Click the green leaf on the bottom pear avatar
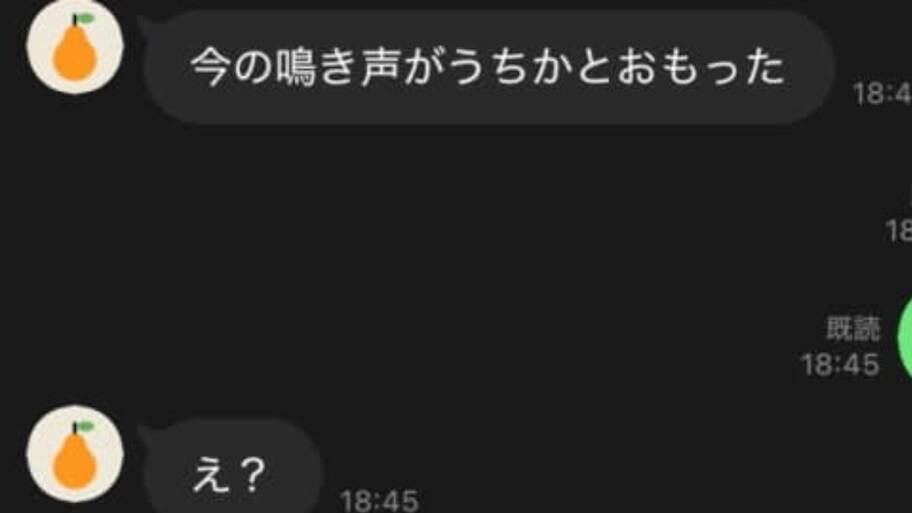The height and width of the screenshot is (513, 912). tap(86, 426)
